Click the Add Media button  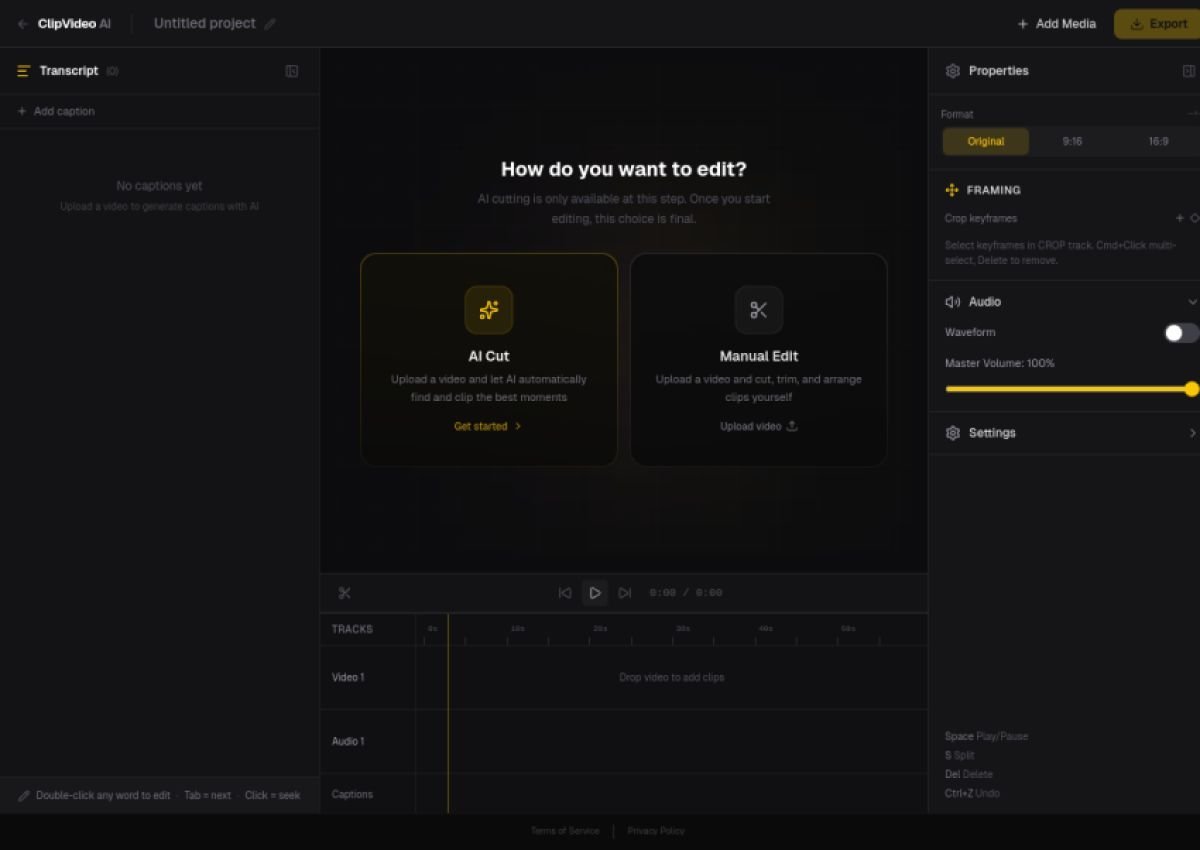point(1056,24)
